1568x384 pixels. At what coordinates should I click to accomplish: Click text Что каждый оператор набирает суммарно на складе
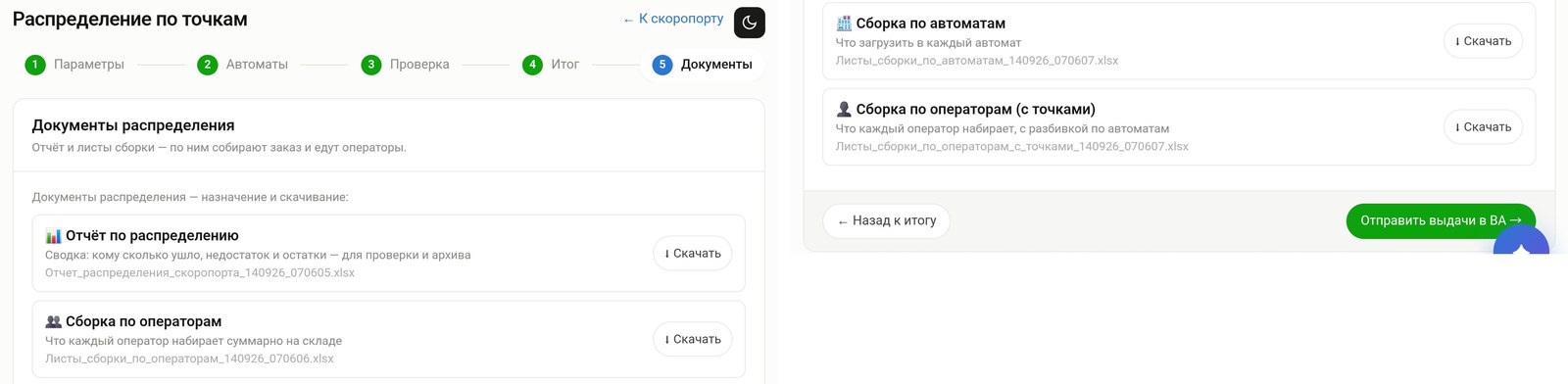tap(194, 342)
